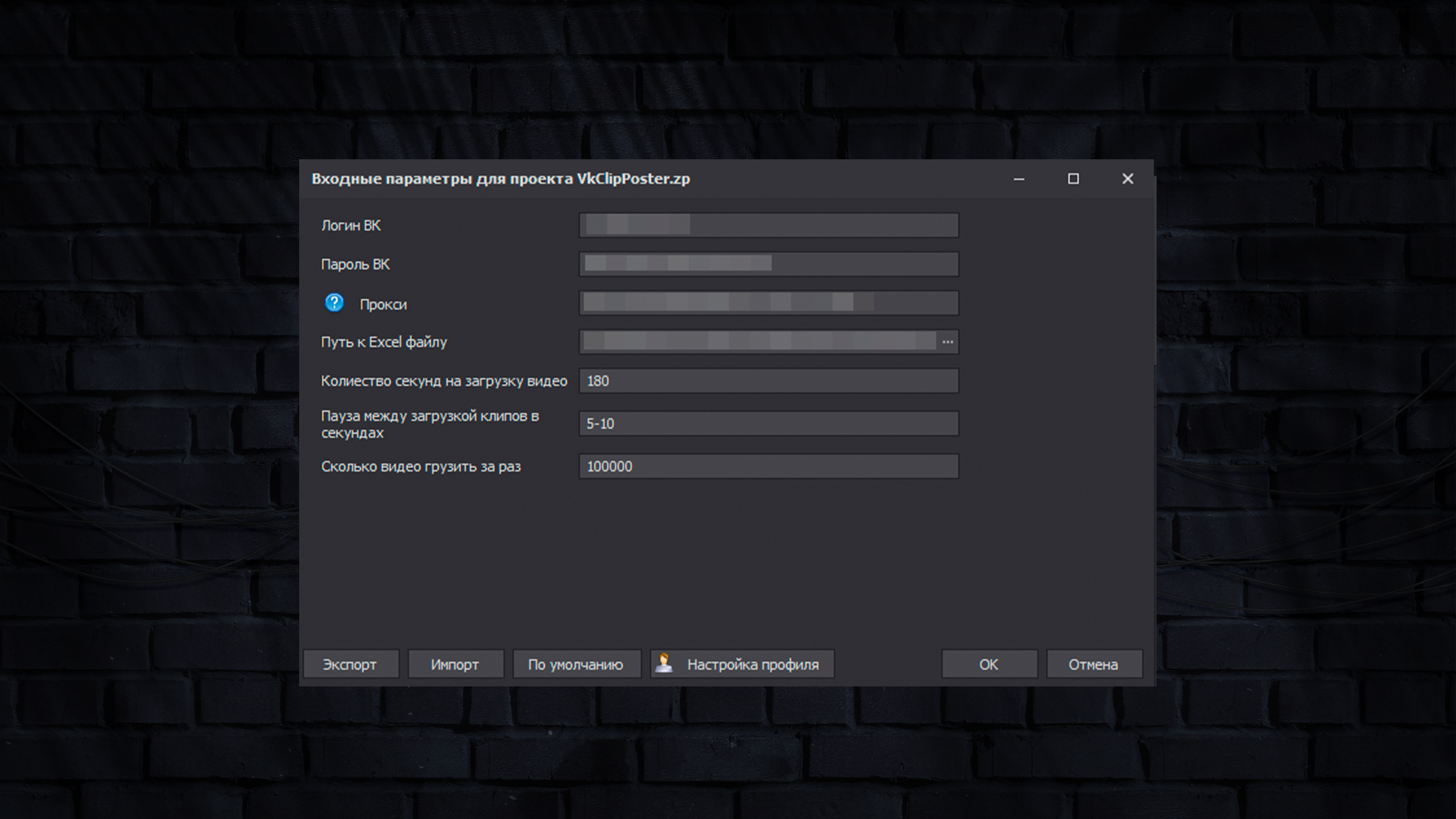Maximize the VkClipPoster parameters window
Image resolution: width=1456 pixels, height=819 pixels.
coord(1073,179)
